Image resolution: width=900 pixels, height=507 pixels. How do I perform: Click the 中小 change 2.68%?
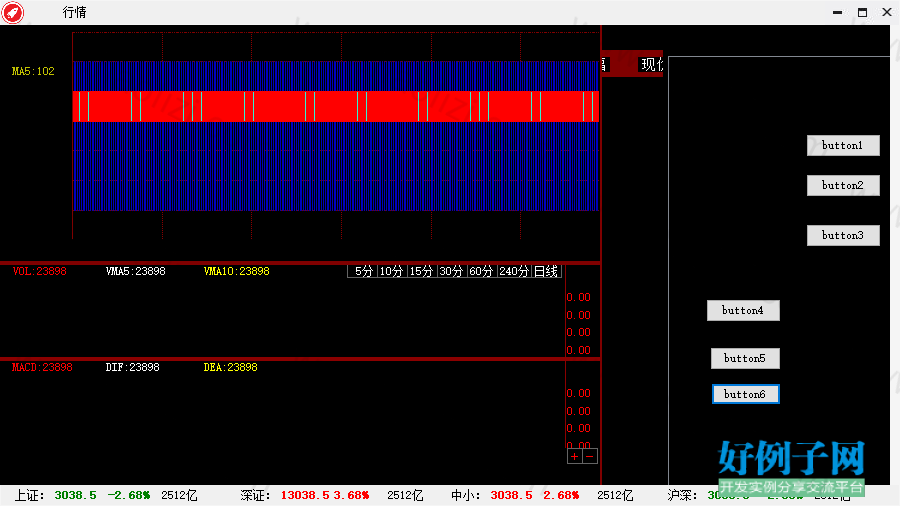click(561, 495)
